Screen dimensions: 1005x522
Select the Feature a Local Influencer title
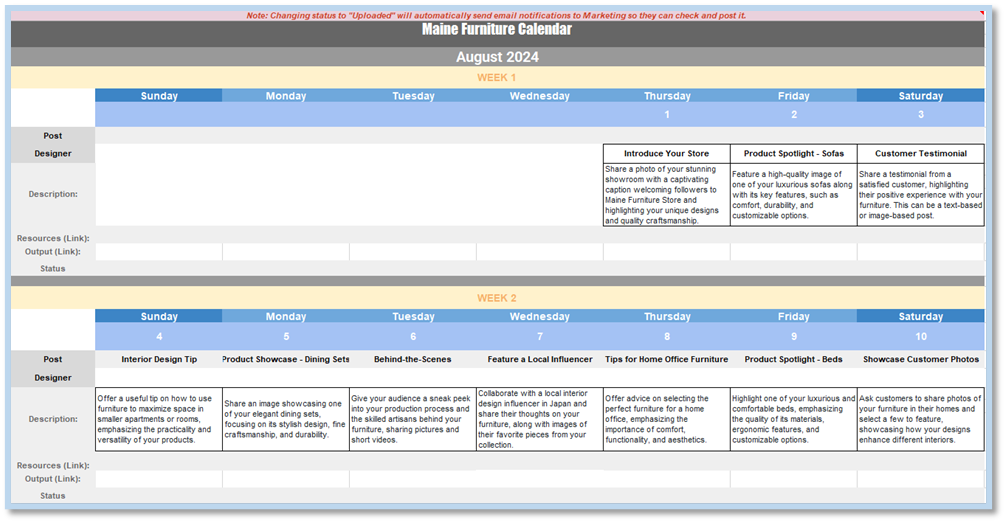(x=540, y=360)
